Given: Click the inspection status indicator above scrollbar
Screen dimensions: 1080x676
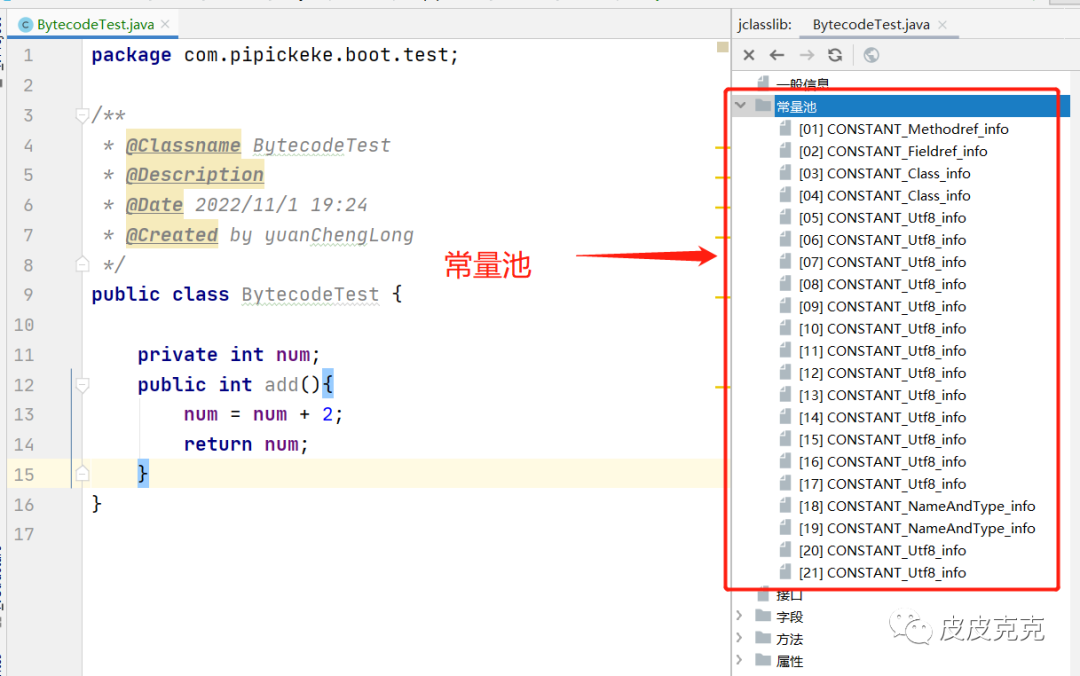Looking at the screenshot, I should 722,47.
